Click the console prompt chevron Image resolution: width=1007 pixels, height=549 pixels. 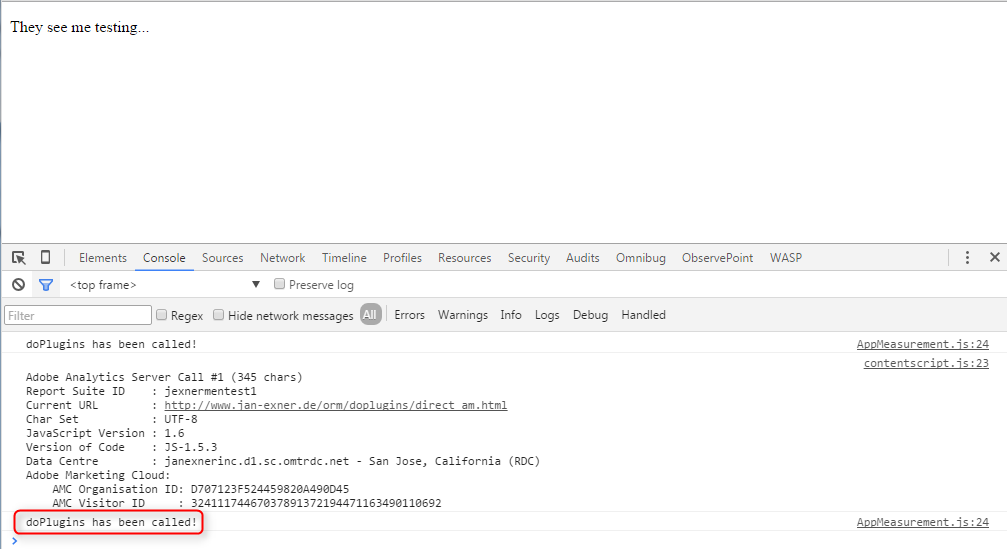click(14, 541)
